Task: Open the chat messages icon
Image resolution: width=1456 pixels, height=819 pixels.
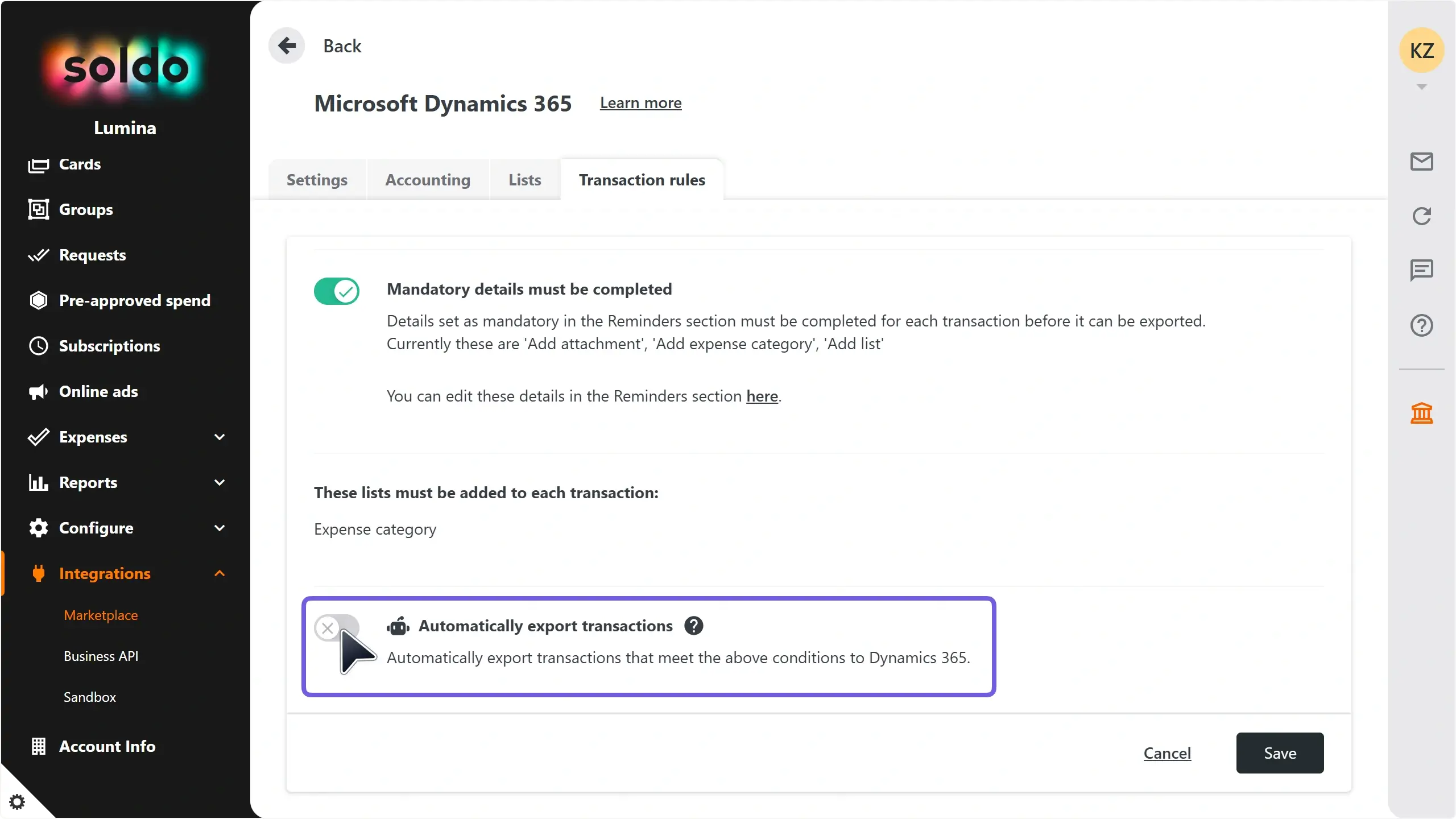Action: 1421,270
